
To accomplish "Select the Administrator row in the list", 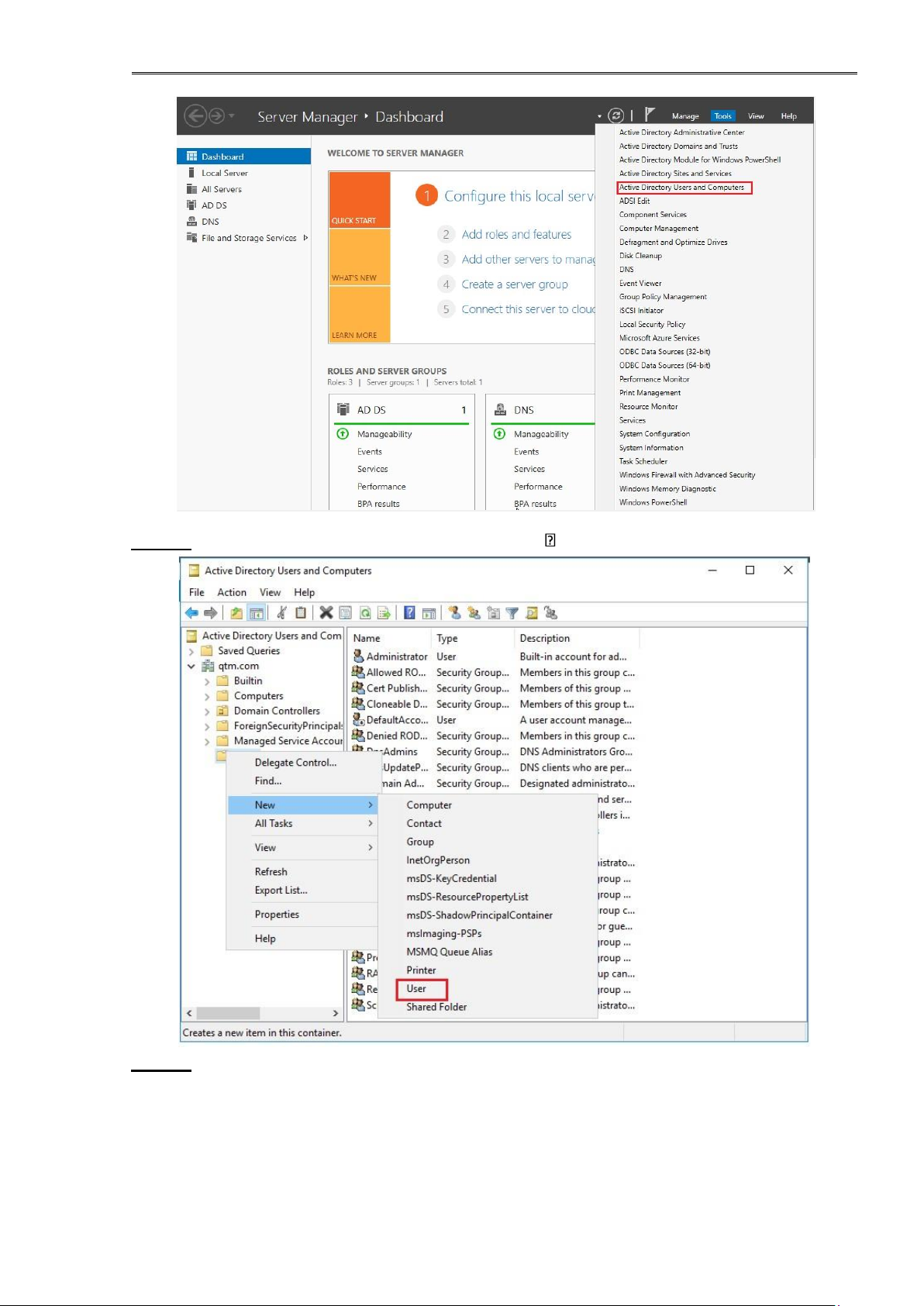I will pos(494,656).
